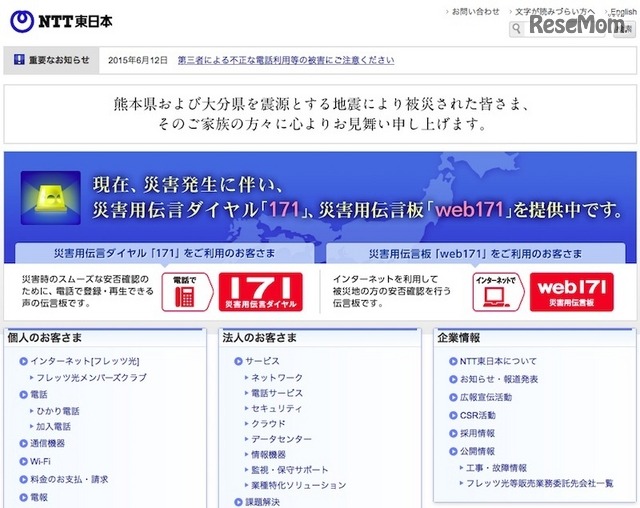Click the Kumamoto earthquake condolence message

tap(321, 114)
